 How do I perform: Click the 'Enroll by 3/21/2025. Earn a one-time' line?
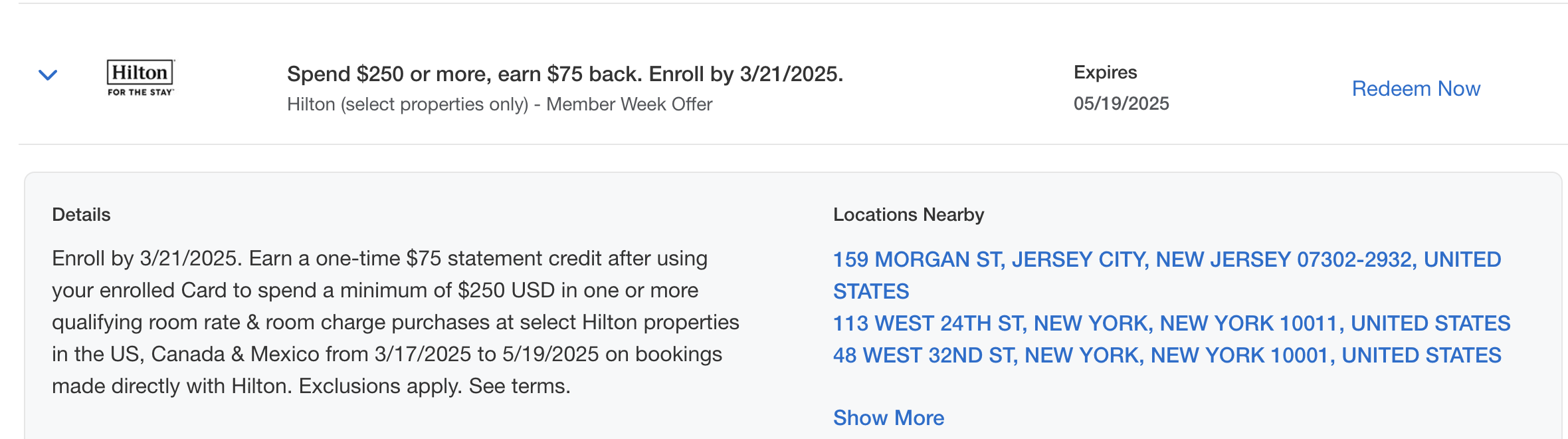point(379,258)
